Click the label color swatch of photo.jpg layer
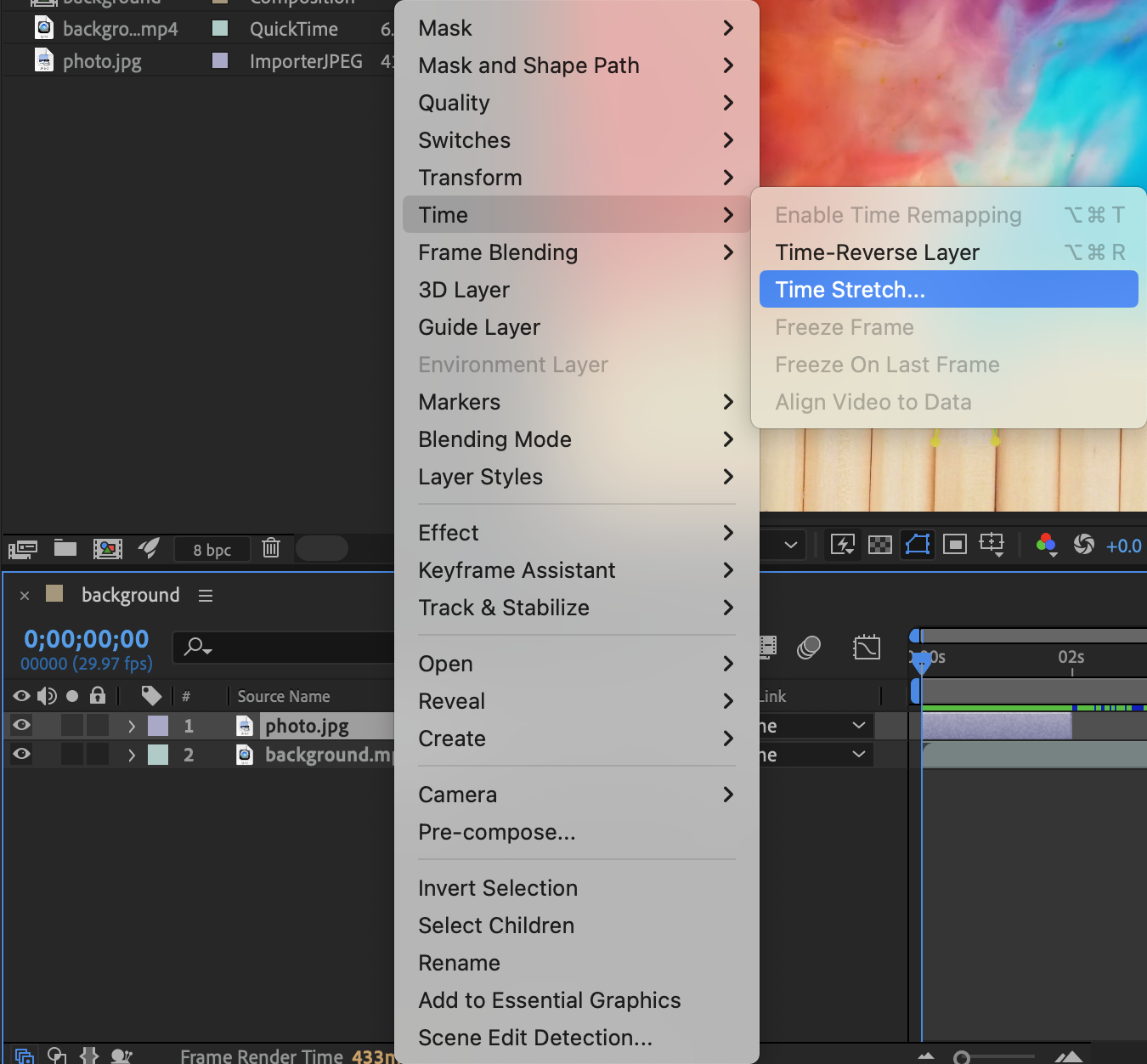This screenshot has width=1147, height=1064. tap(158, 726)
